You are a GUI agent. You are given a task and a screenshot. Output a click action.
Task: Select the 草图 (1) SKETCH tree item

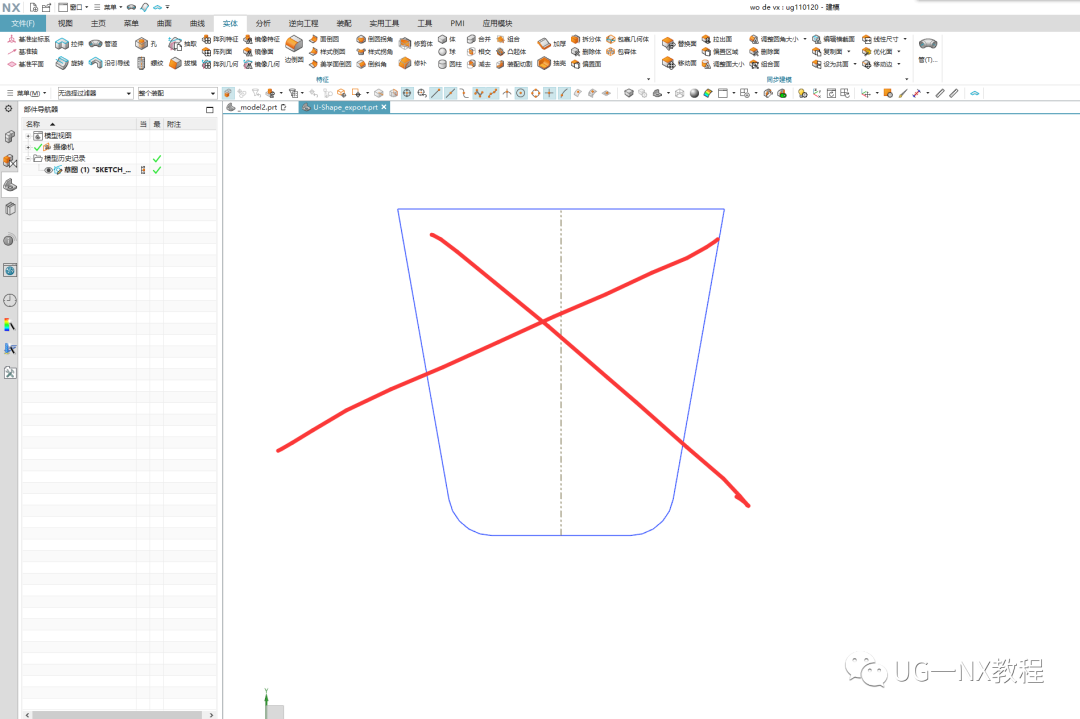click(97, 170)
